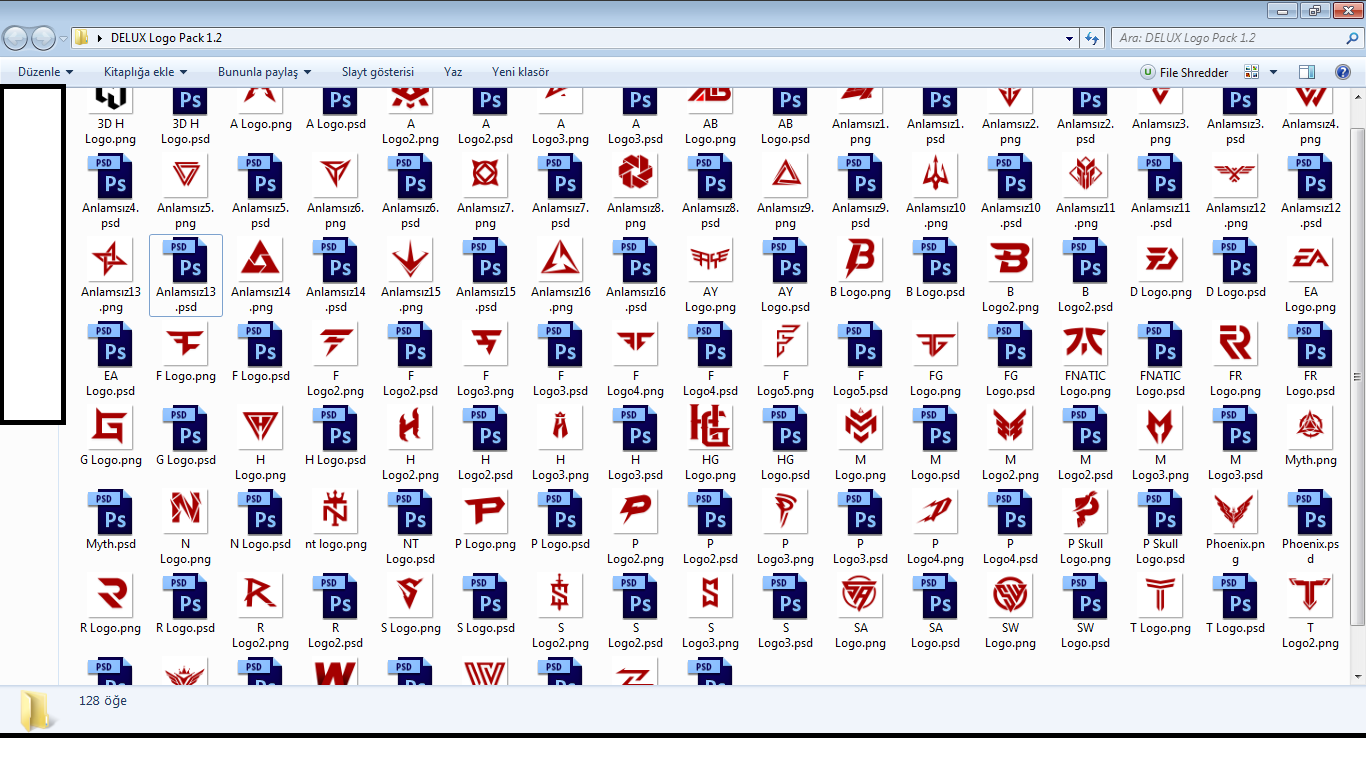Click the EA Logo.png icon
The height and width of the screenshot is (768, 1366).
pos(1311,261)
